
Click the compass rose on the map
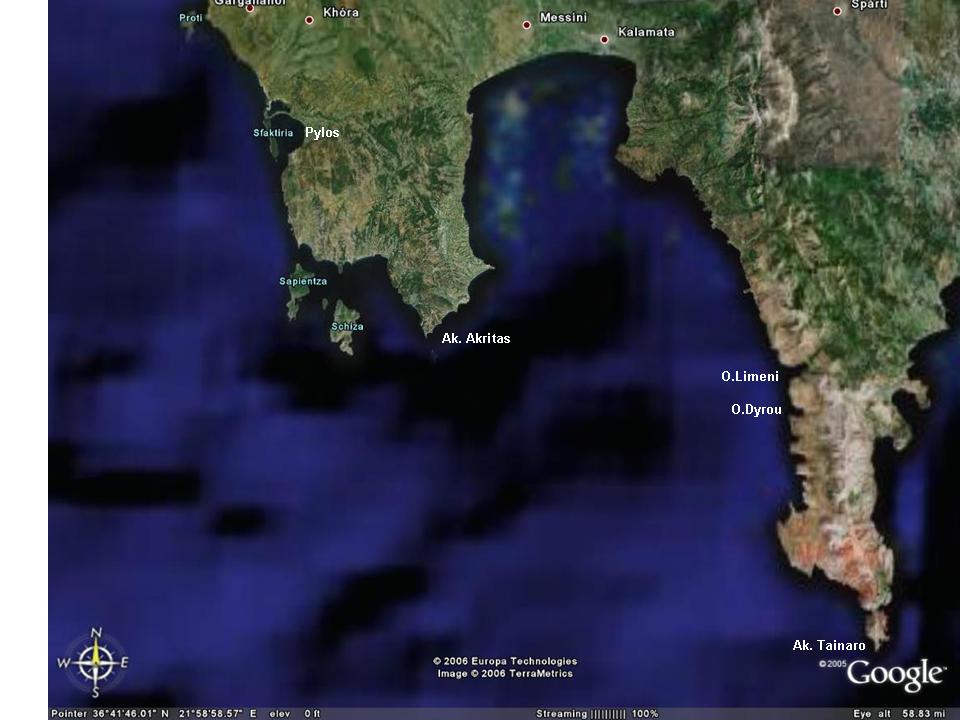[96, 661]
